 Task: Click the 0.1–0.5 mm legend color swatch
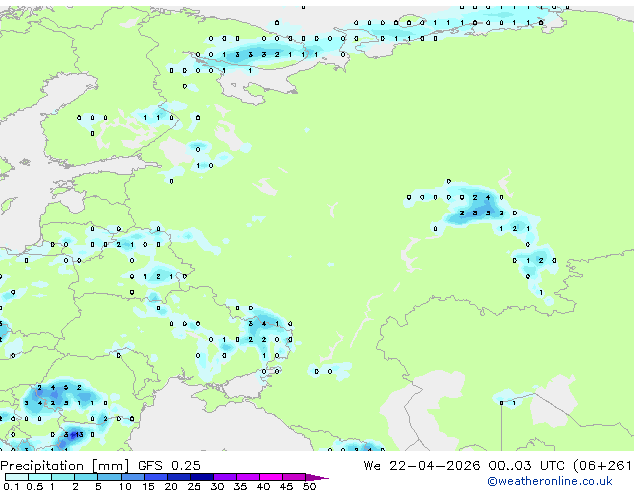click(x=17, y=477)
